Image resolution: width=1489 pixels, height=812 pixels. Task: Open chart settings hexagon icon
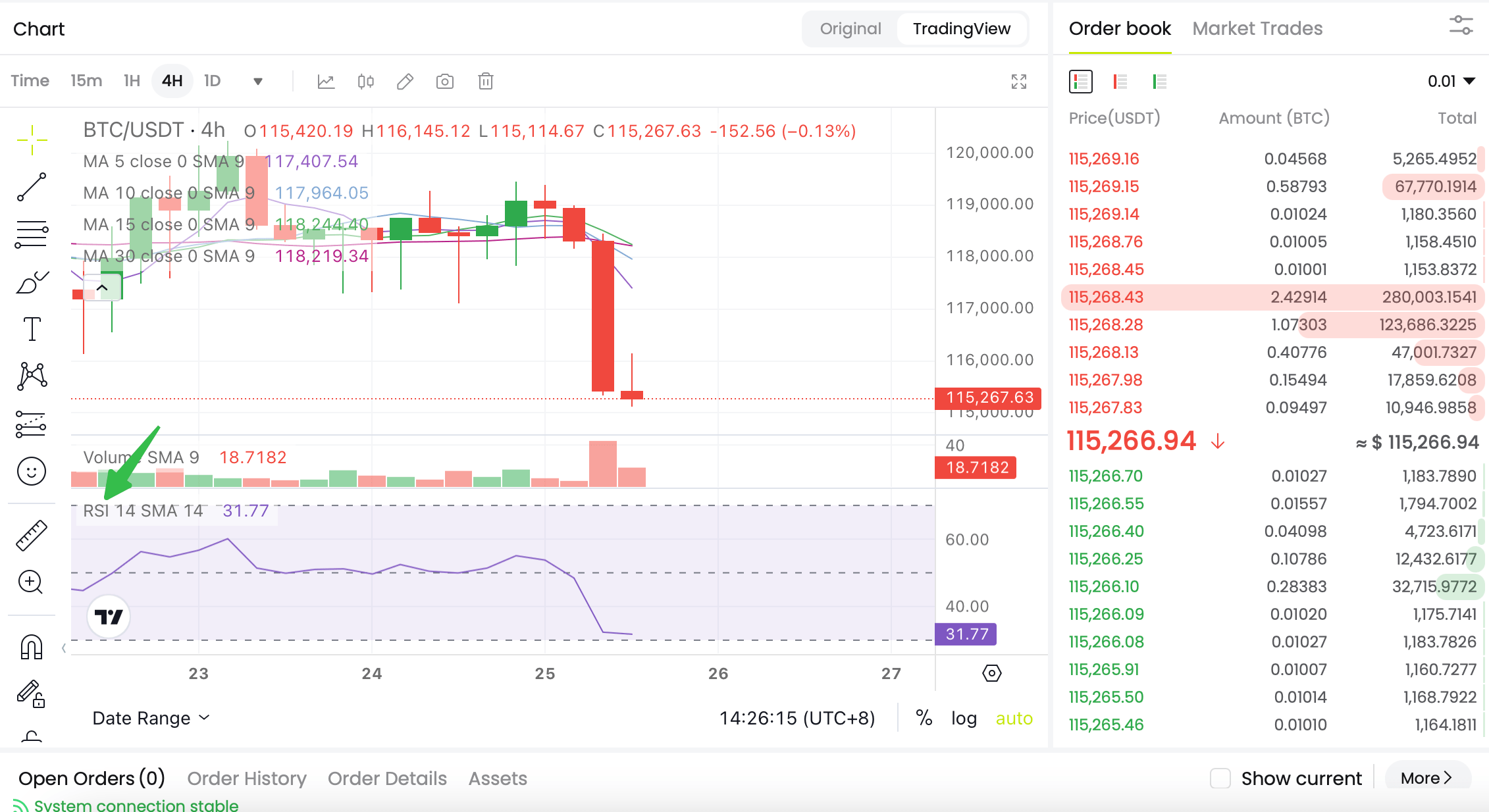click(x=992, y=673)
